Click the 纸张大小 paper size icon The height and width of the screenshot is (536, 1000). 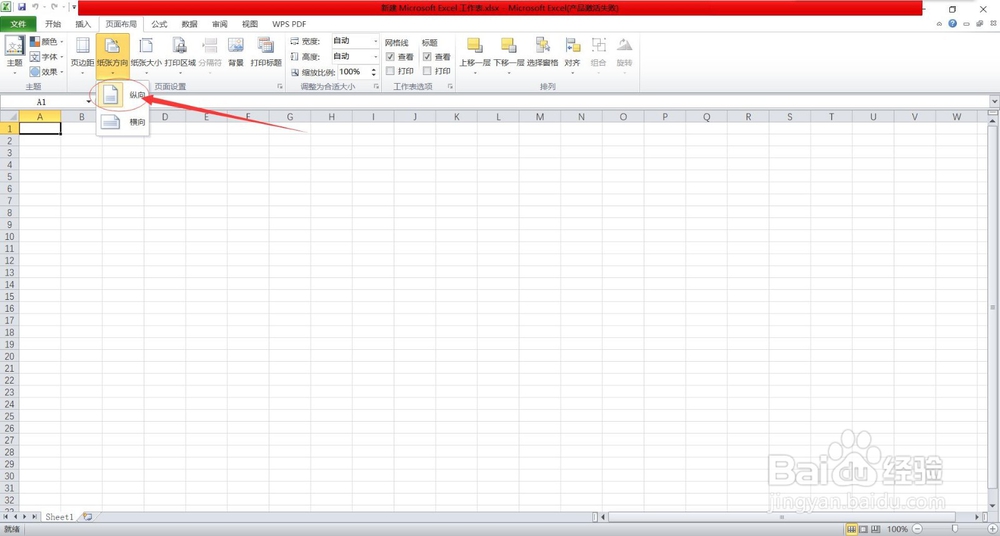(x=146, y=45)
